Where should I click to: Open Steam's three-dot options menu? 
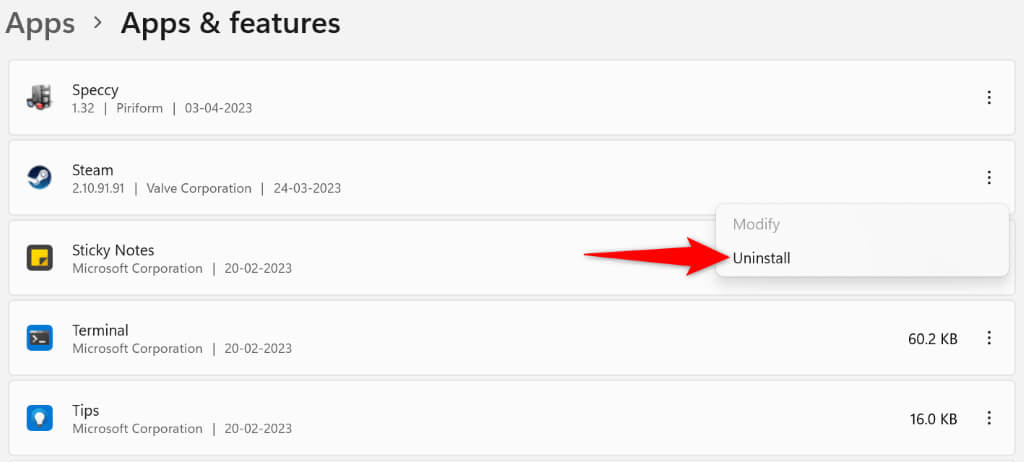[x=989, y=178]
